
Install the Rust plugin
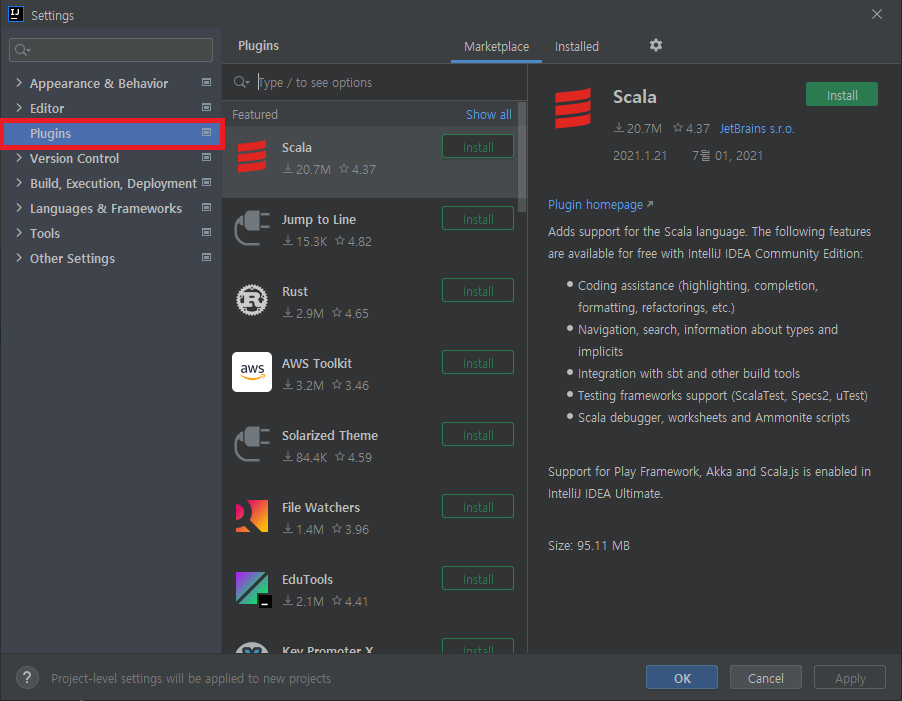pos(477,291)
